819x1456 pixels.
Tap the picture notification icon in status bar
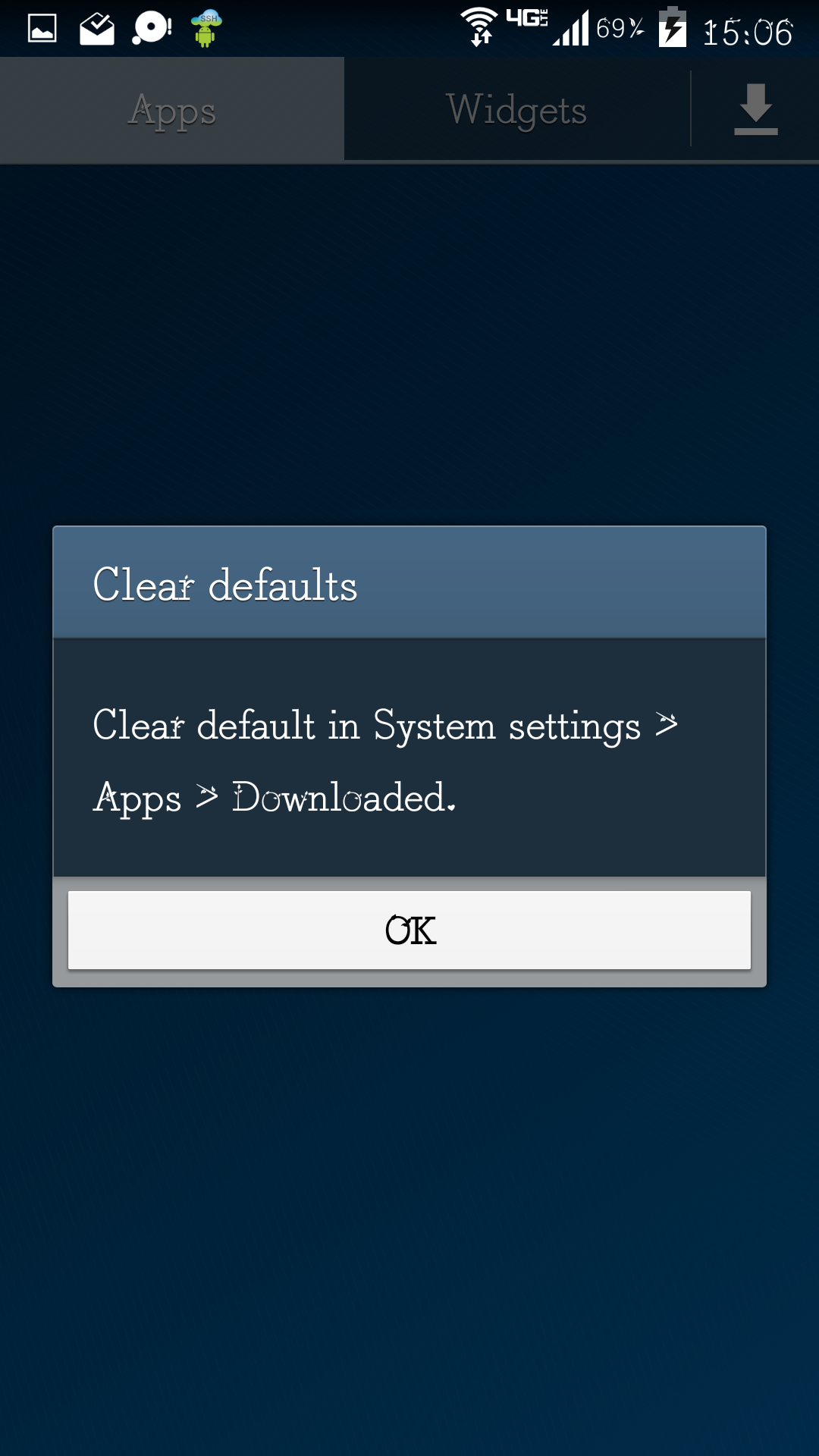click(x=42, y=29)
